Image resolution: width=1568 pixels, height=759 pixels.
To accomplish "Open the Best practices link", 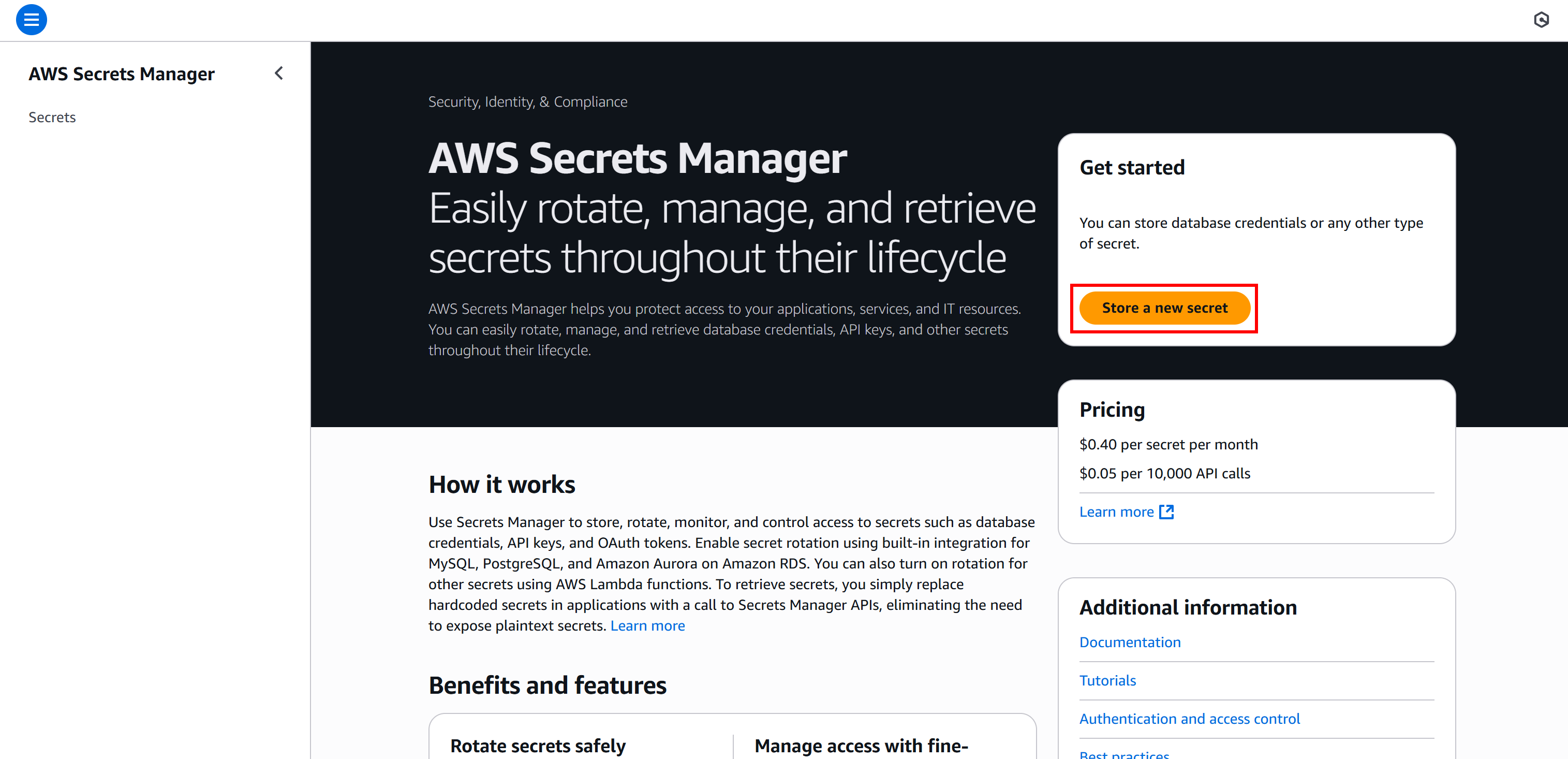I will [x=1125, y=754].
